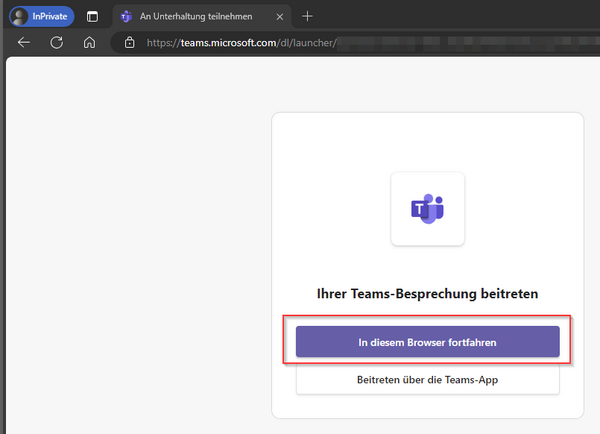Click heading 'Ihrer Teams-Besprechung beitreten'
The height and width of the screenshot is (434, 600).
pos(427,294)
